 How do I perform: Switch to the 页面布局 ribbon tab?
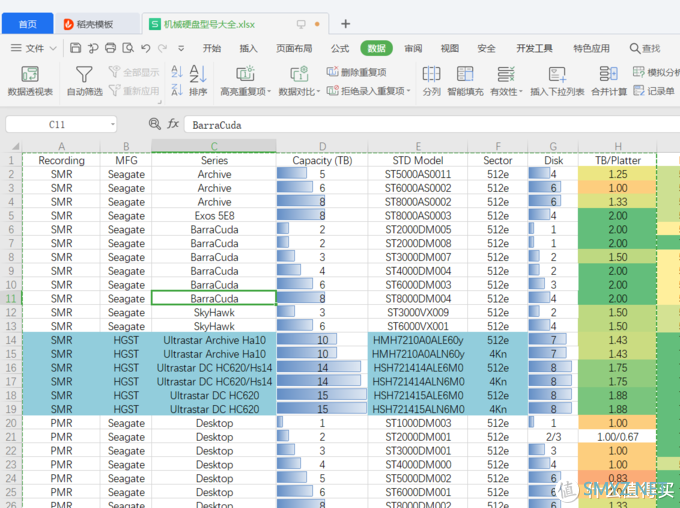click(x=294, y=48)
